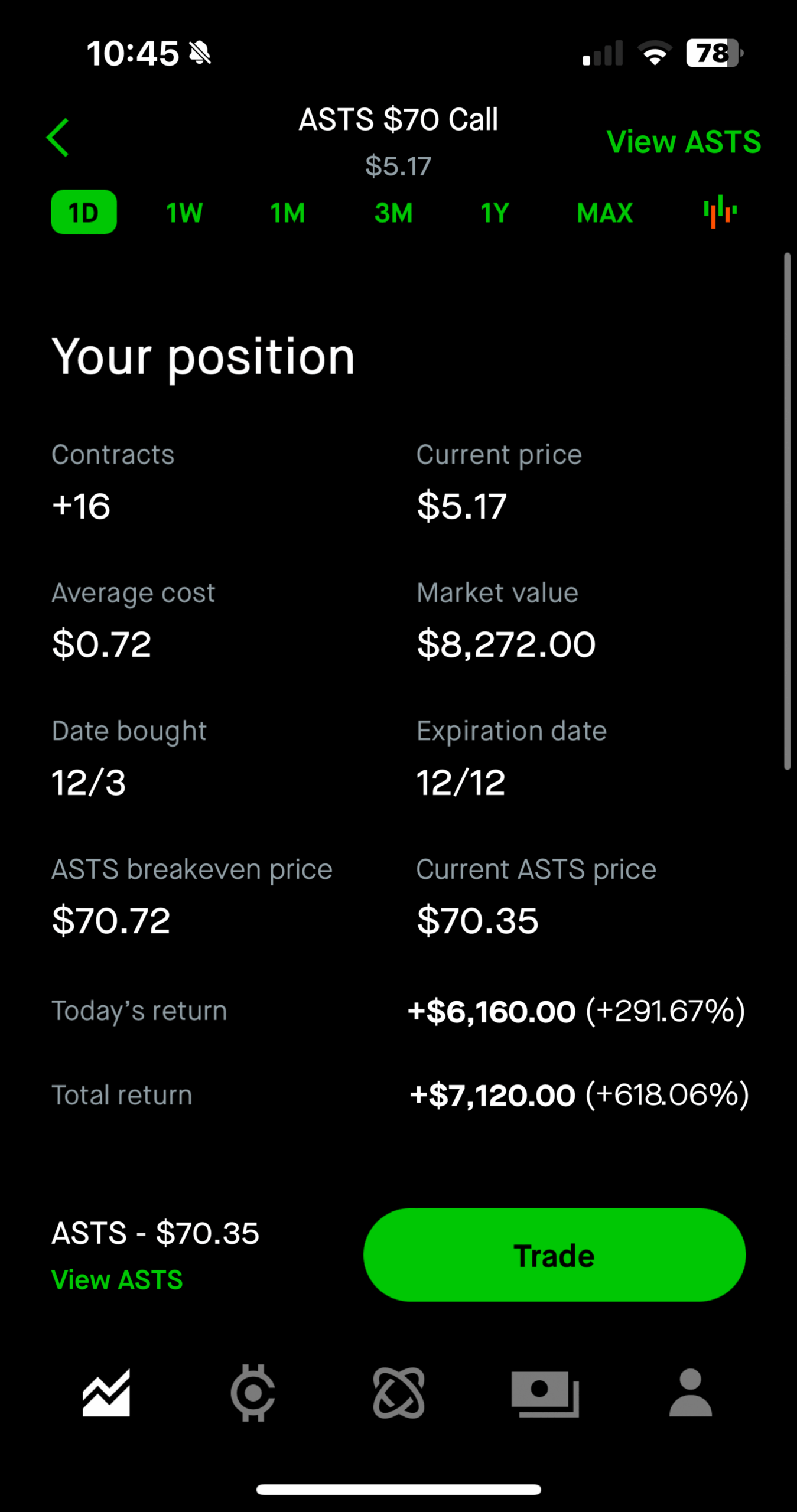
Task: Tap View ASTS link at top right
Action: (x=684, y=142)
